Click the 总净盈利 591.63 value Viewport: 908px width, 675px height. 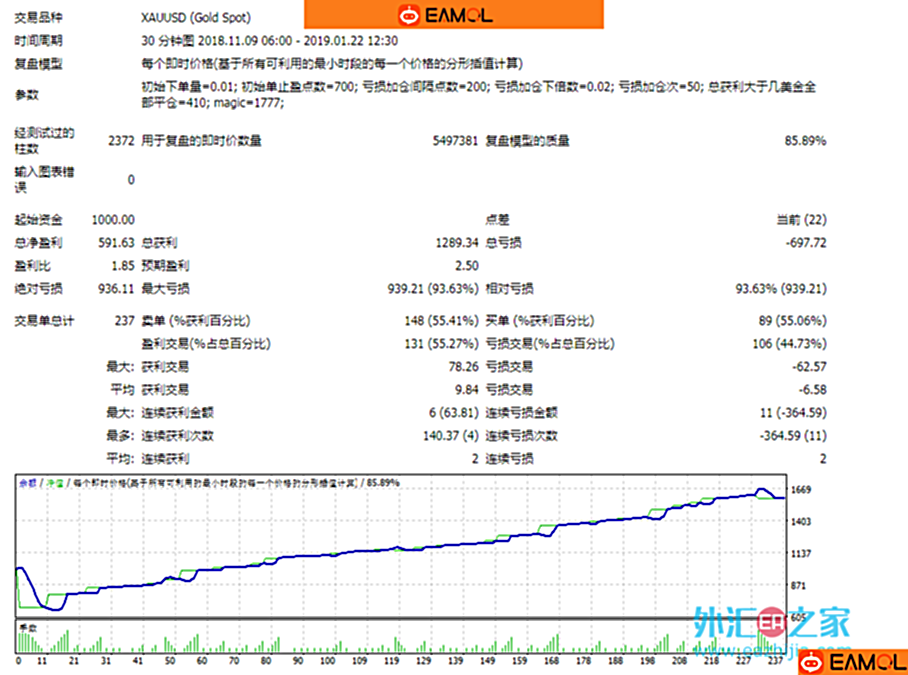[x=115, y=241]
